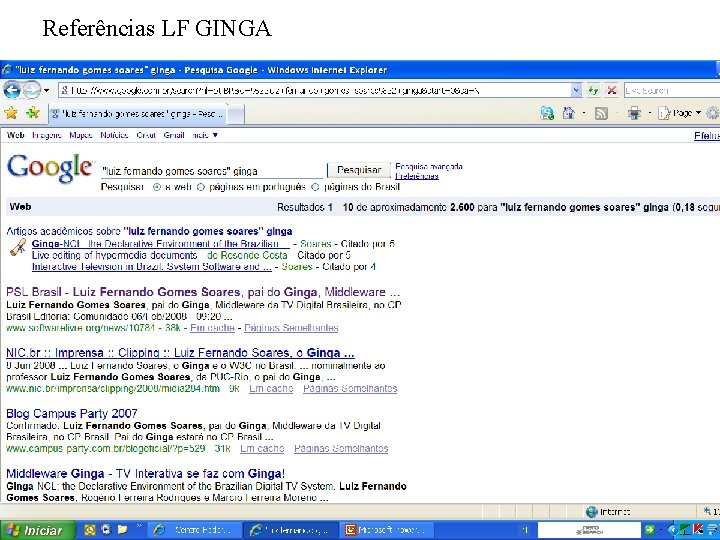Open 'Live editing of hypermedia documents' link
Viewport: 720px width, 540px height.
click(114, 255)
